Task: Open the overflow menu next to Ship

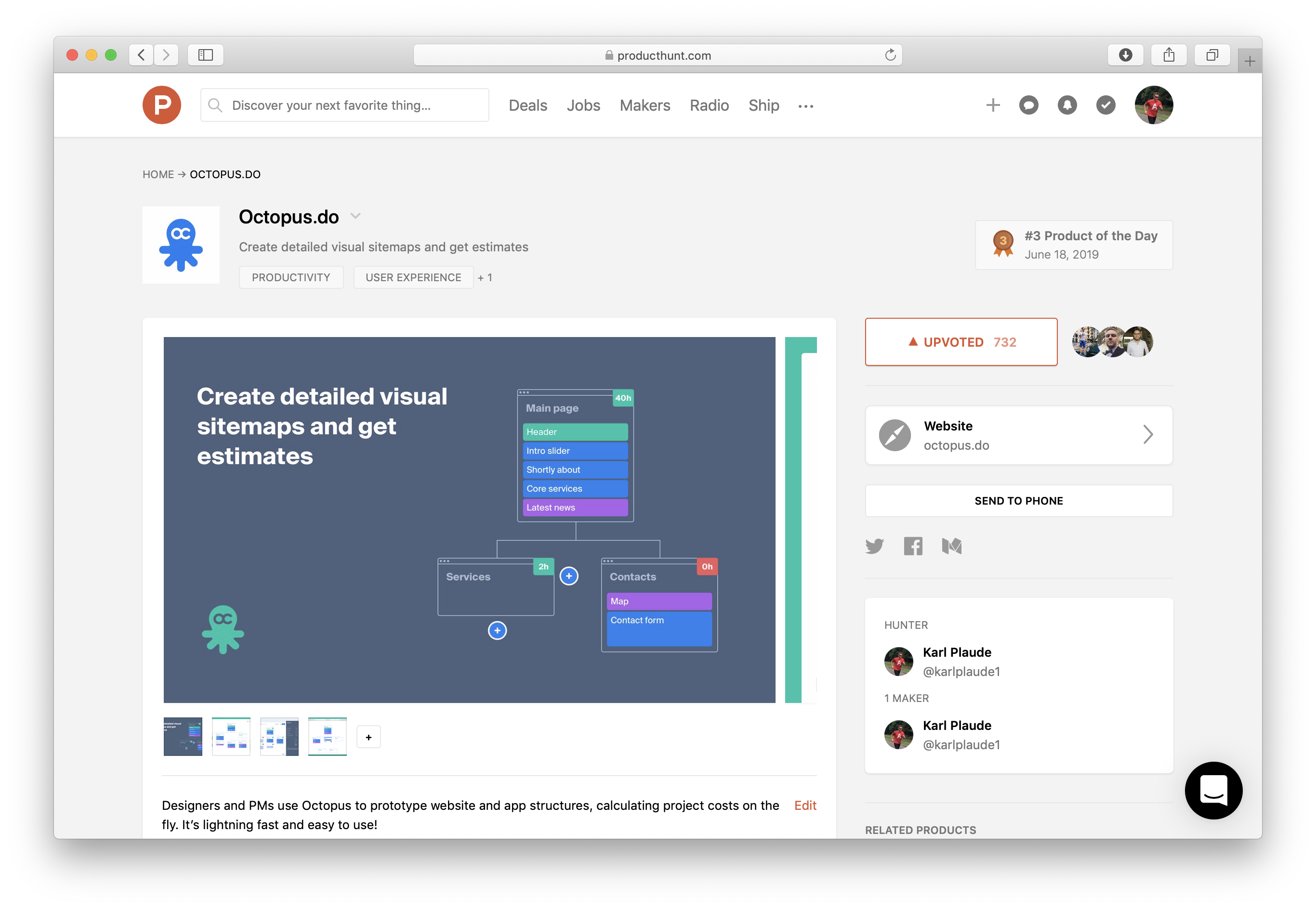Action: click(806, 106)
